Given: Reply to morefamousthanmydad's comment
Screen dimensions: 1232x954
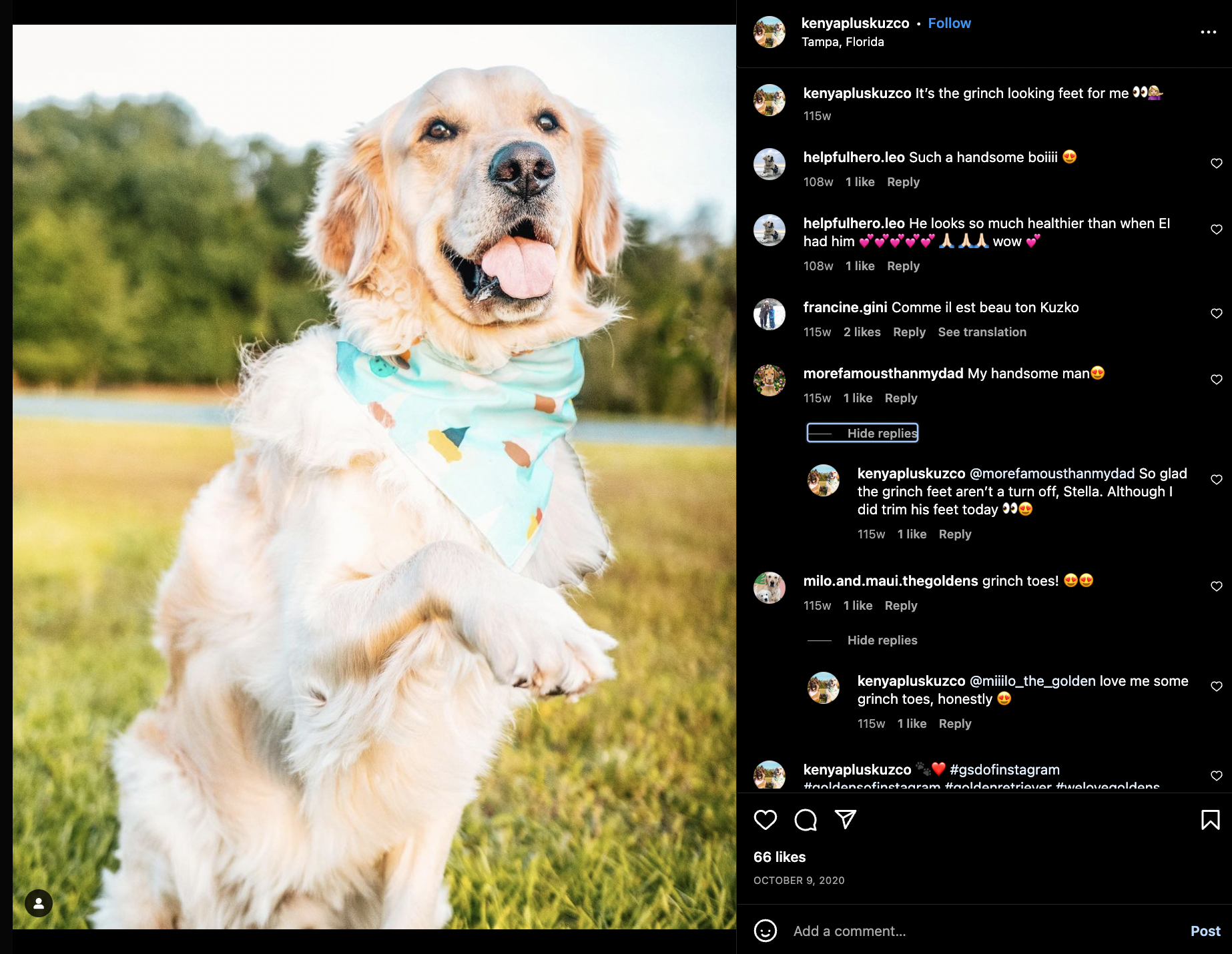Looking at the screenshot, I should pyautogui.click(x=901, y=398).
